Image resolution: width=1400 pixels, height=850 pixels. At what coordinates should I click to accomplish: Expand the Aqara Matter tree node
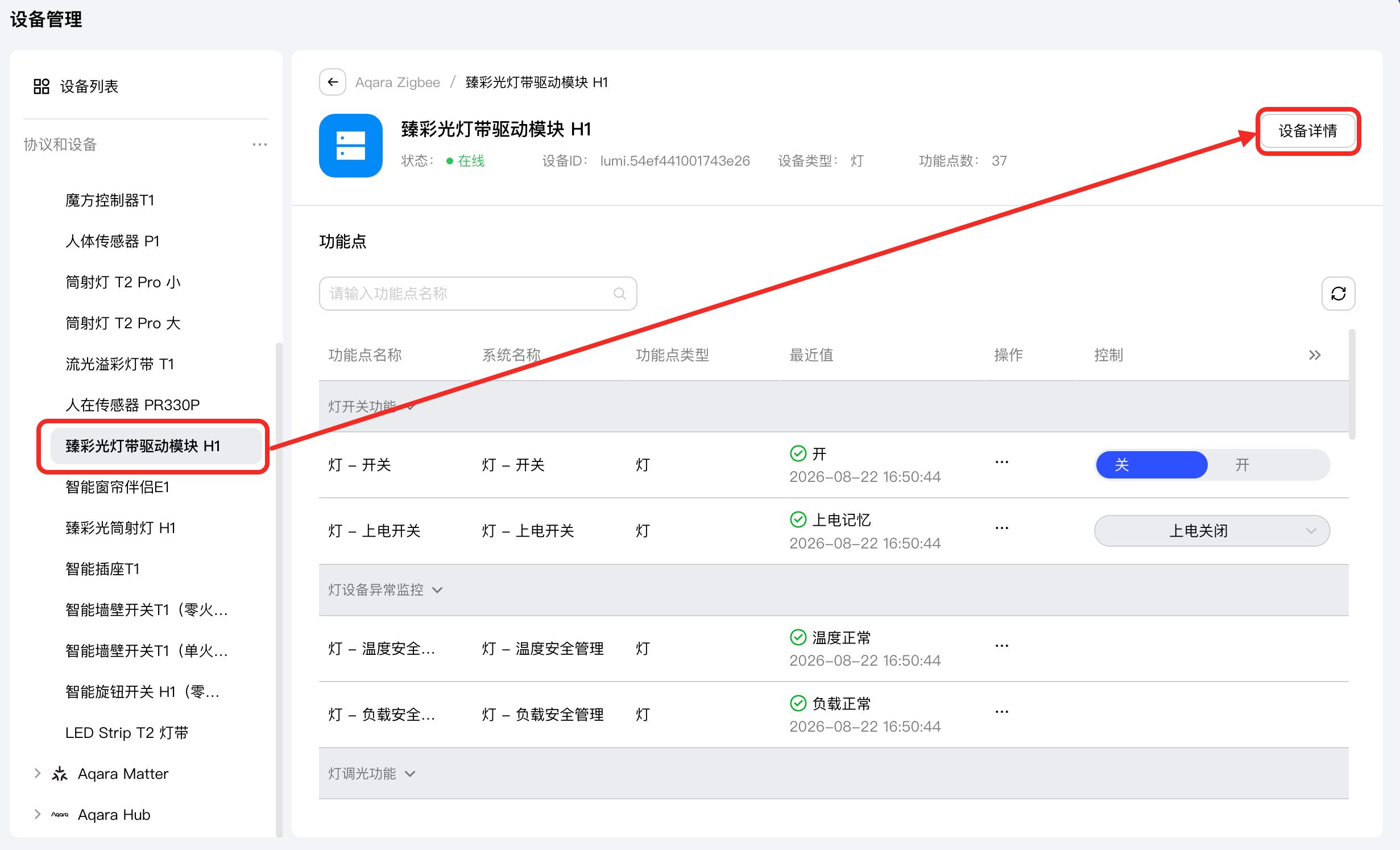38,773
